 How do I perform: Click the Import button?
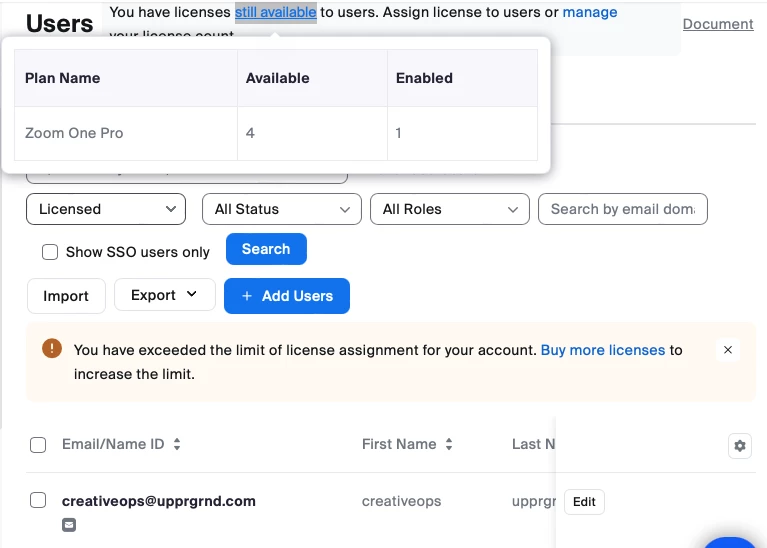66,296
